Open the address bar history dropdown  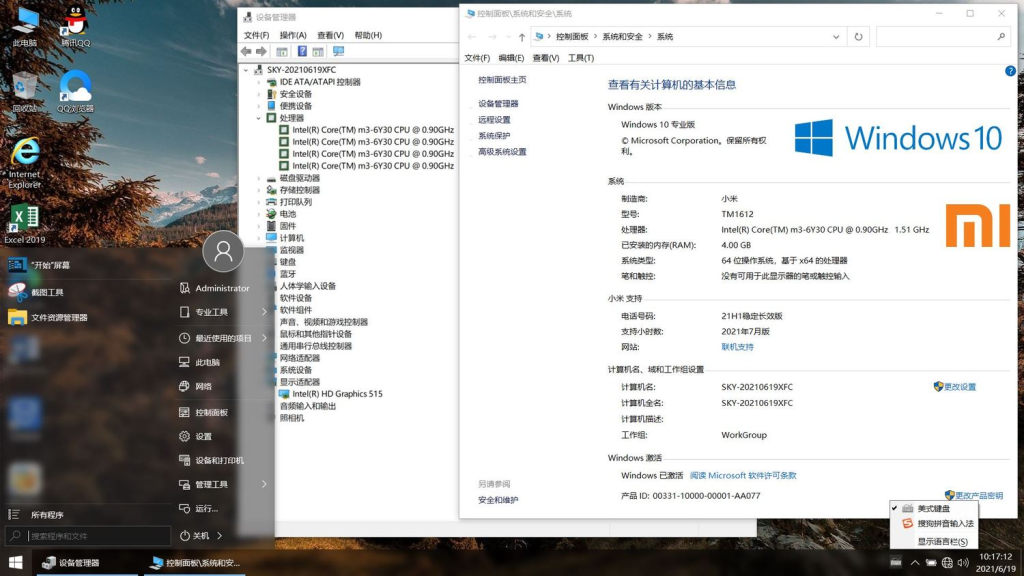click(836, 37)
